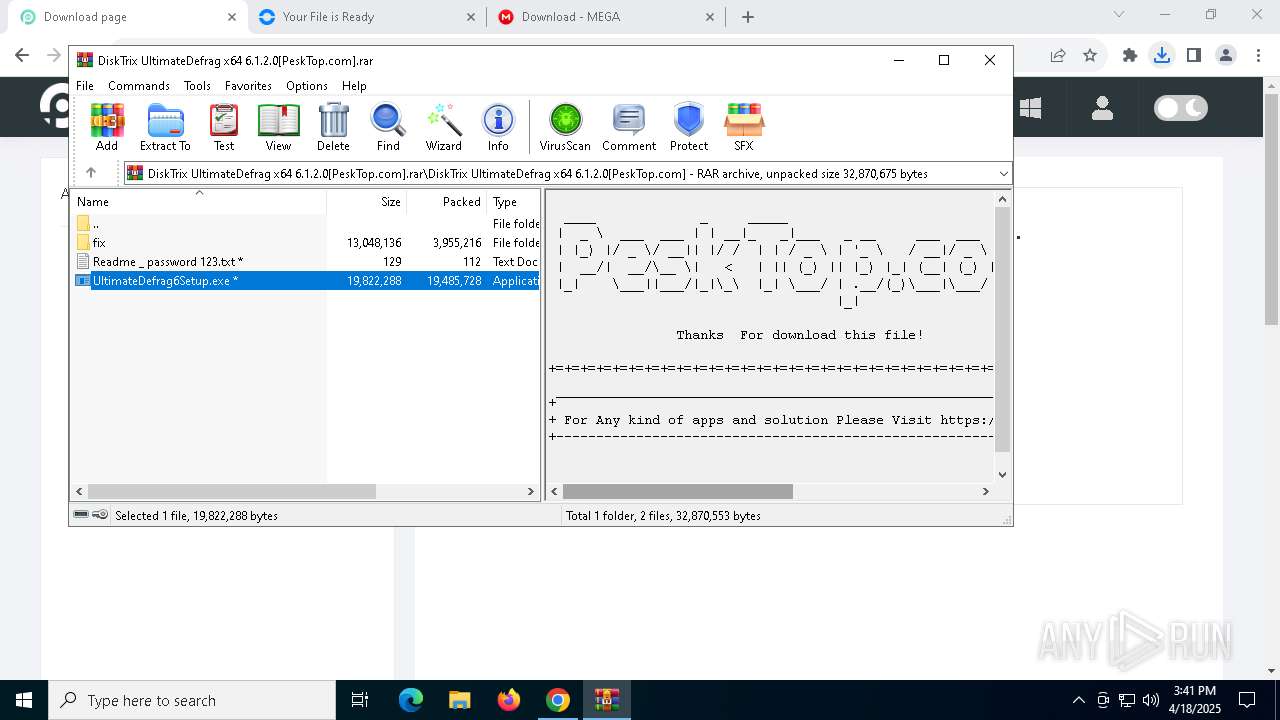1280x720 pixels.
Task: Click the Extract To toolbar icon
Action: (165, 127)
